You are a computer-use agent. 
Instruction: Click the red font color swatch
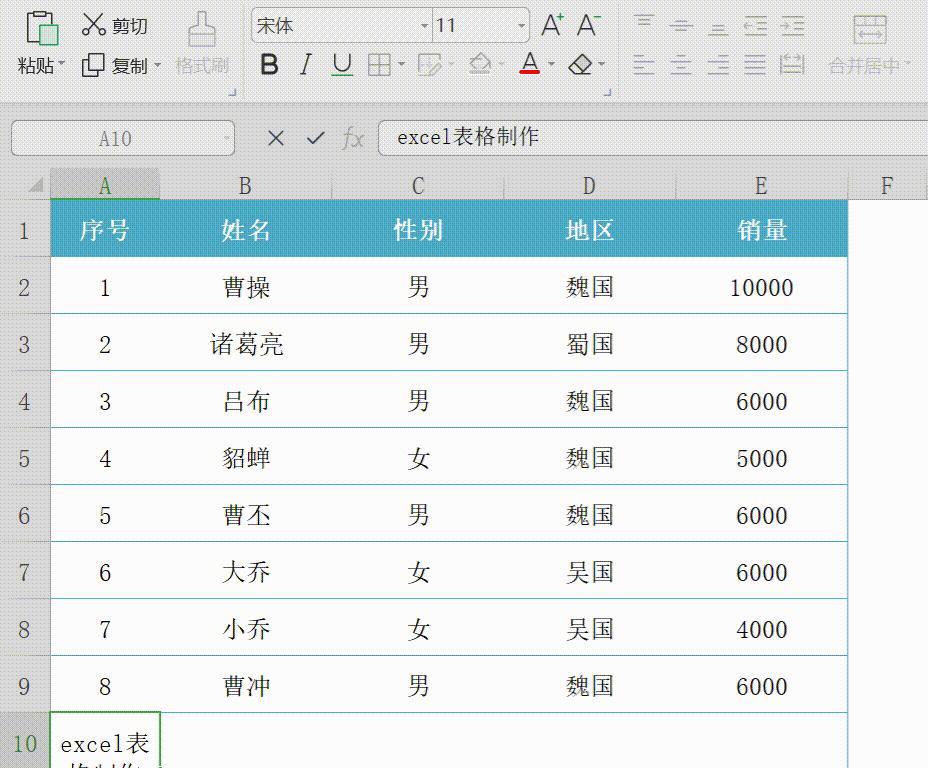pyautogui.click(x=531, y=72)
